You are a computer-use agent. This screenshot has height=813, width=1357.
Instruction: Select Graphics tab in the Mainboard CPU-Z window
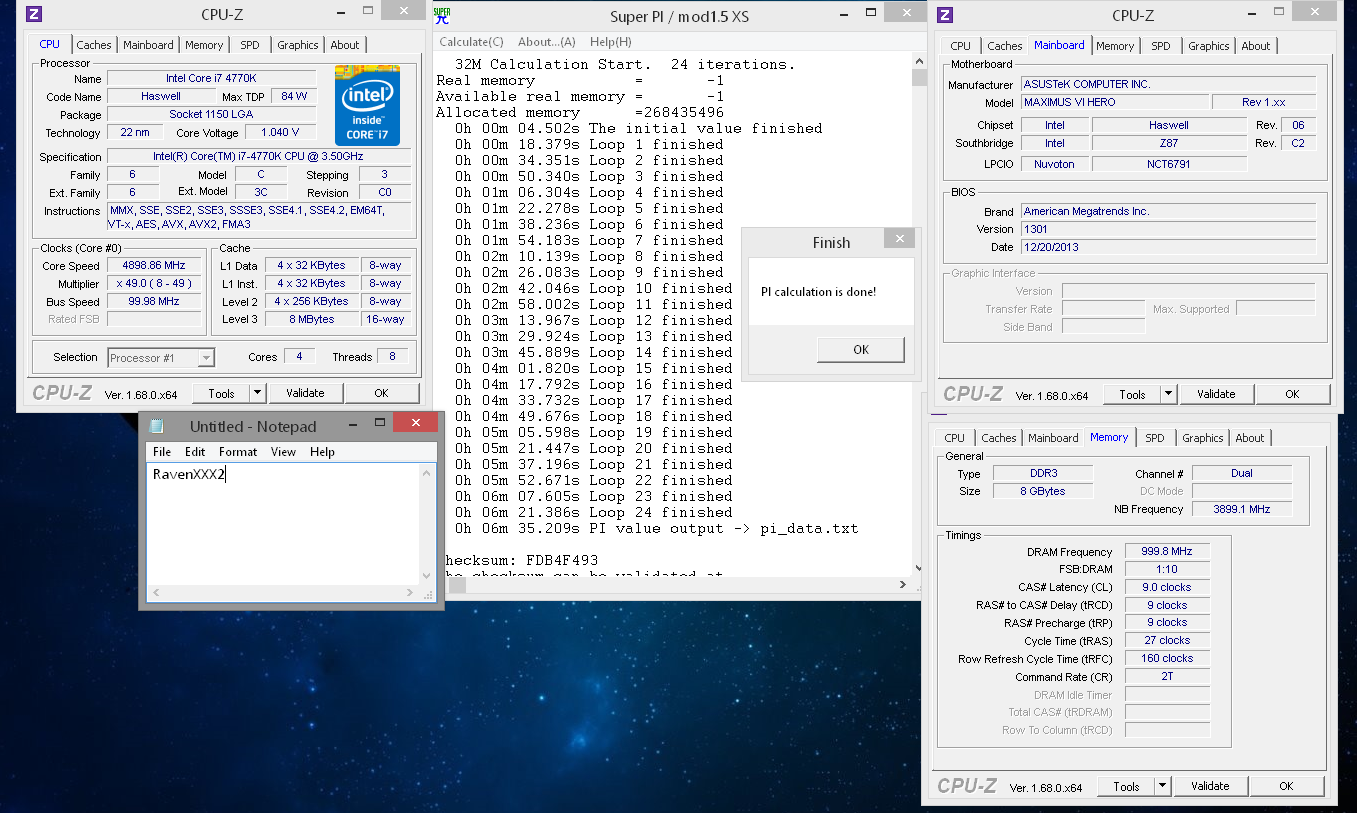pyautogui.click(x=1209, y=46)
